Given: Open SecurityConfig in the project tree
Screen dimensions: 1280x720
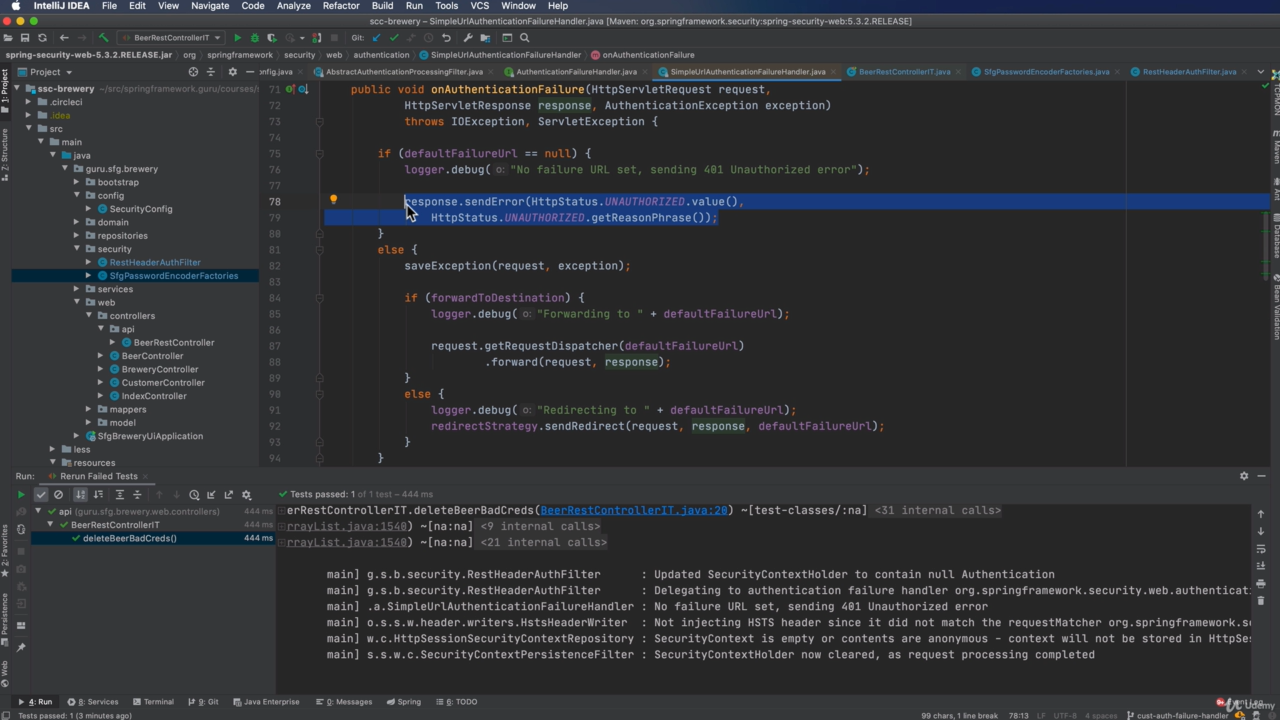Looking at the screenshot, I should 140,209.
